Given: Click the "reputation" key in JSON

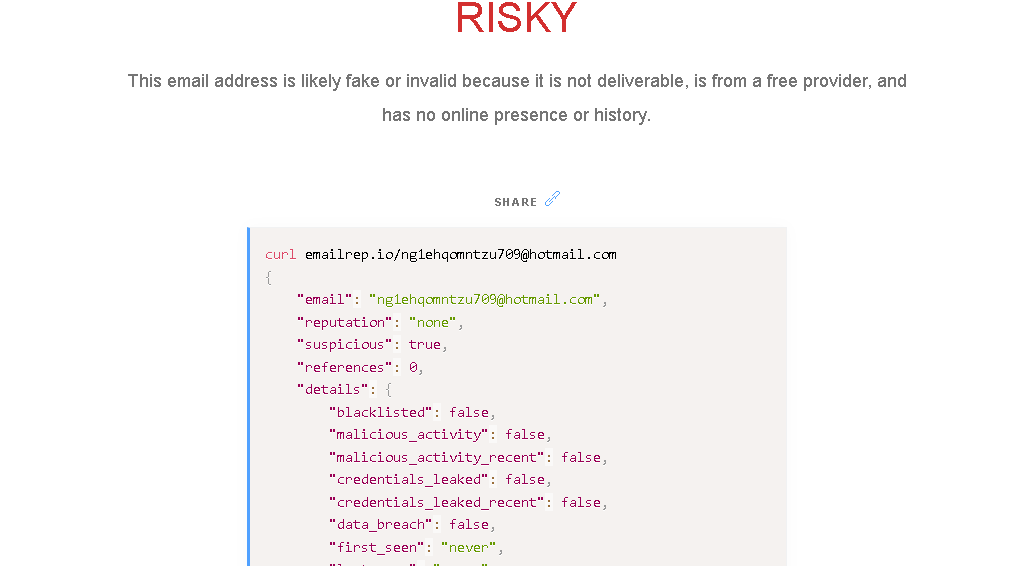Looking at the screenshot, I should [x=345, y=323].
